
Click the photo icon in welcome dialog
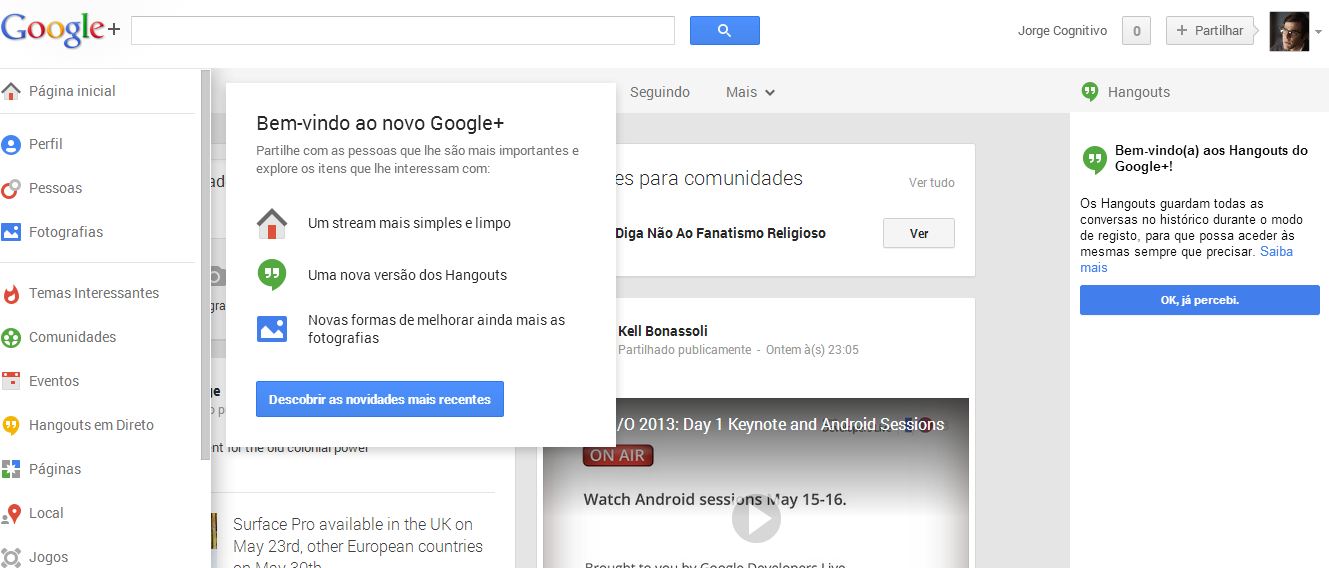tap(272, 328)
